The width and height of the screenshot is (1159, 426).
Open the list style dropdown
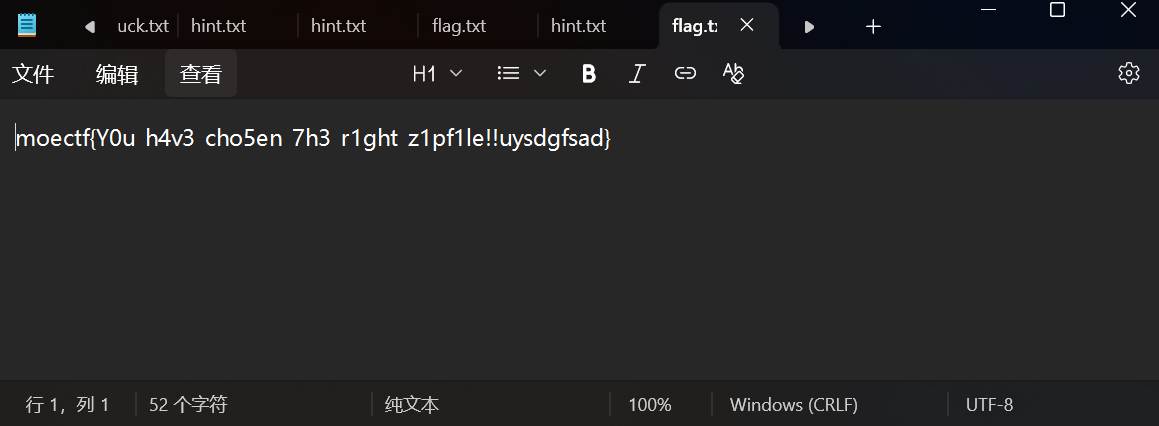pos(522,73)
